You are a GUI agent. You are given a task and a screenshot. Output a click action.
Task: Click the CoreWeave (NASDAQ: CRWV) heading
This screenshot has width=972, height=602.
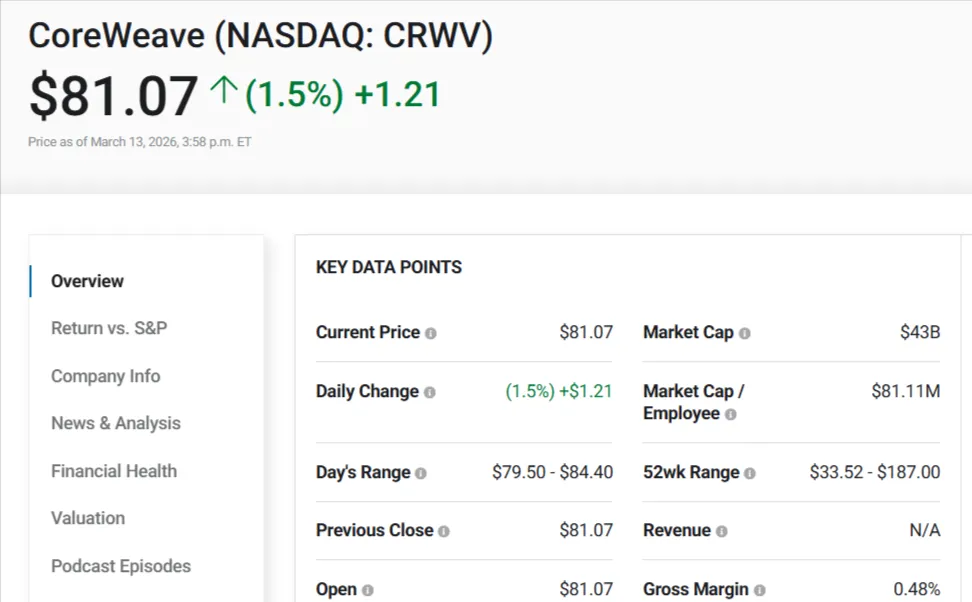tap(261, 35)
